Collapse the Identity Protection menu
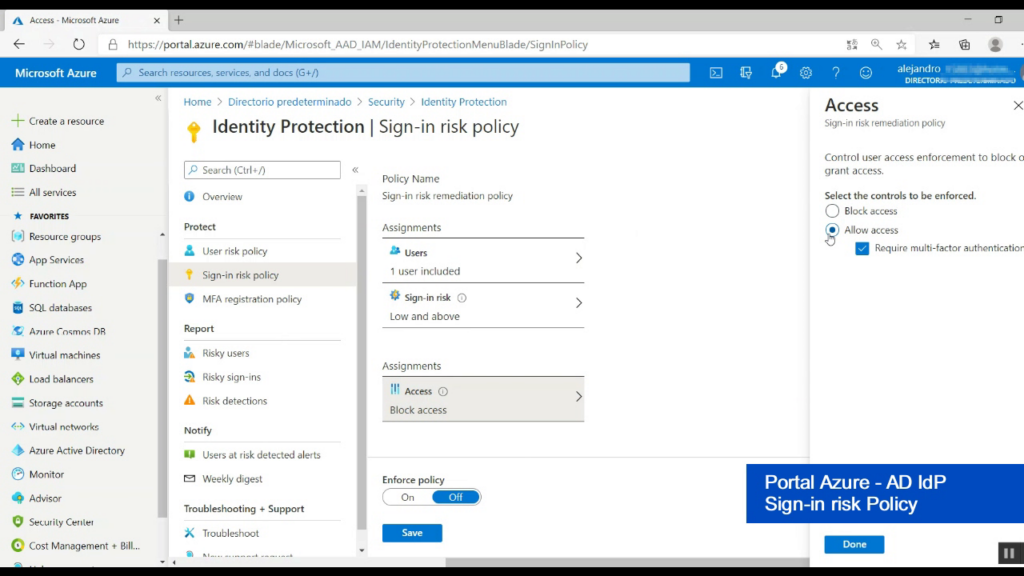 [x=355, y=170]
